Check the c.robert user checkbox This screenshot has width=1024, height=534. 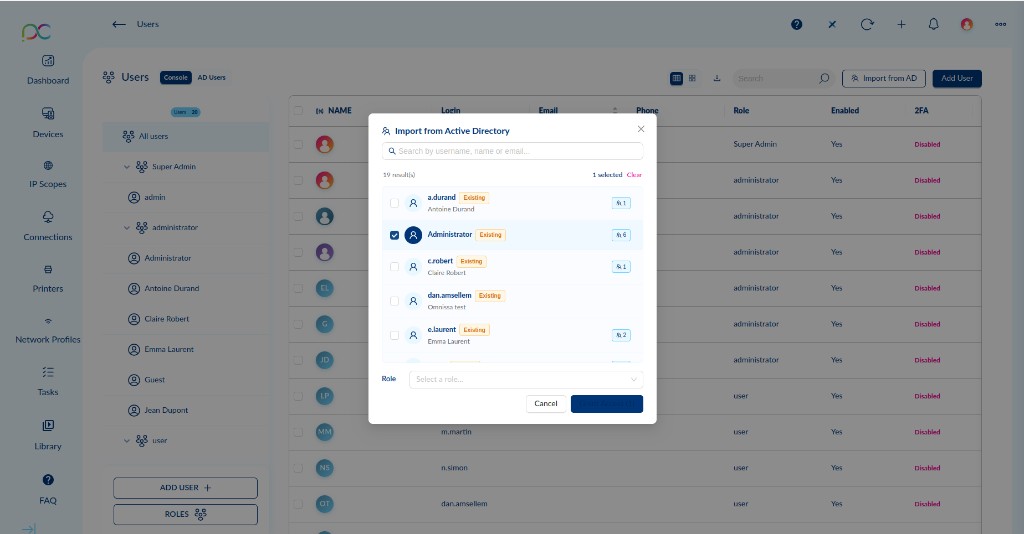[x=394, y=267]
